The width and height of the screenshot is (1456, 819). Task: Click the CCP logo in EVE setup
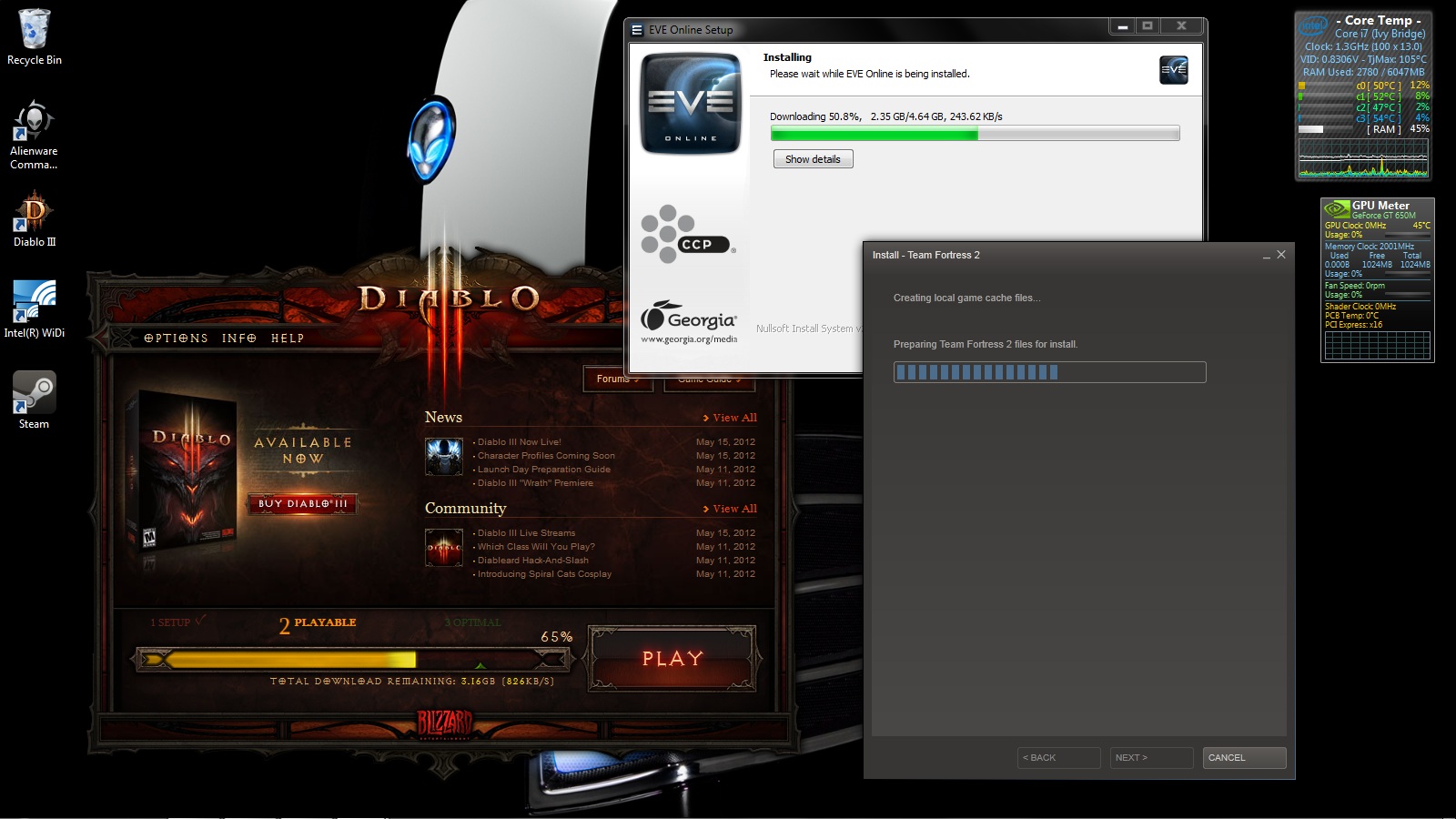click(688, 235)
